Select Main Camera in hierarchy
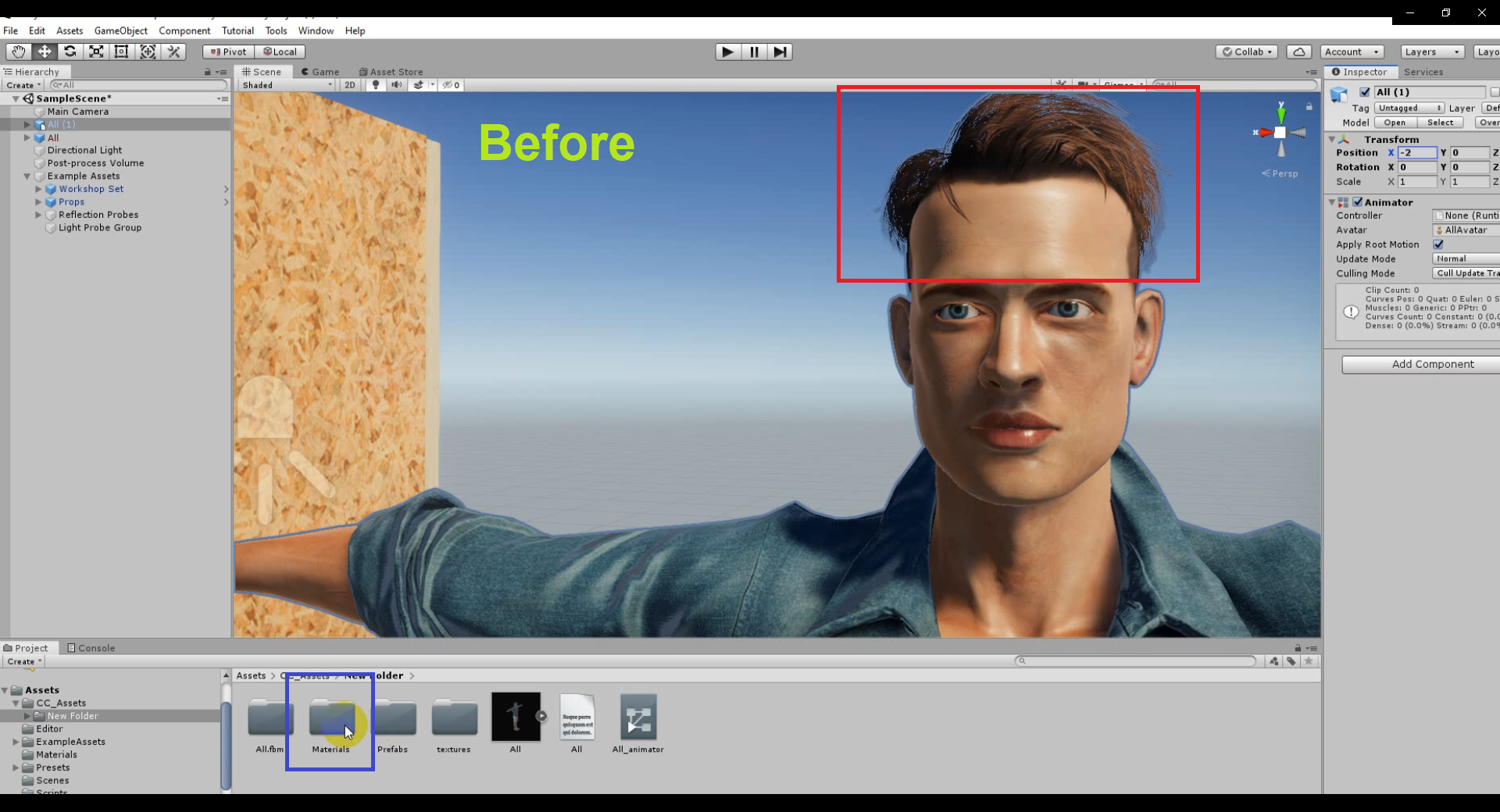 78,112
